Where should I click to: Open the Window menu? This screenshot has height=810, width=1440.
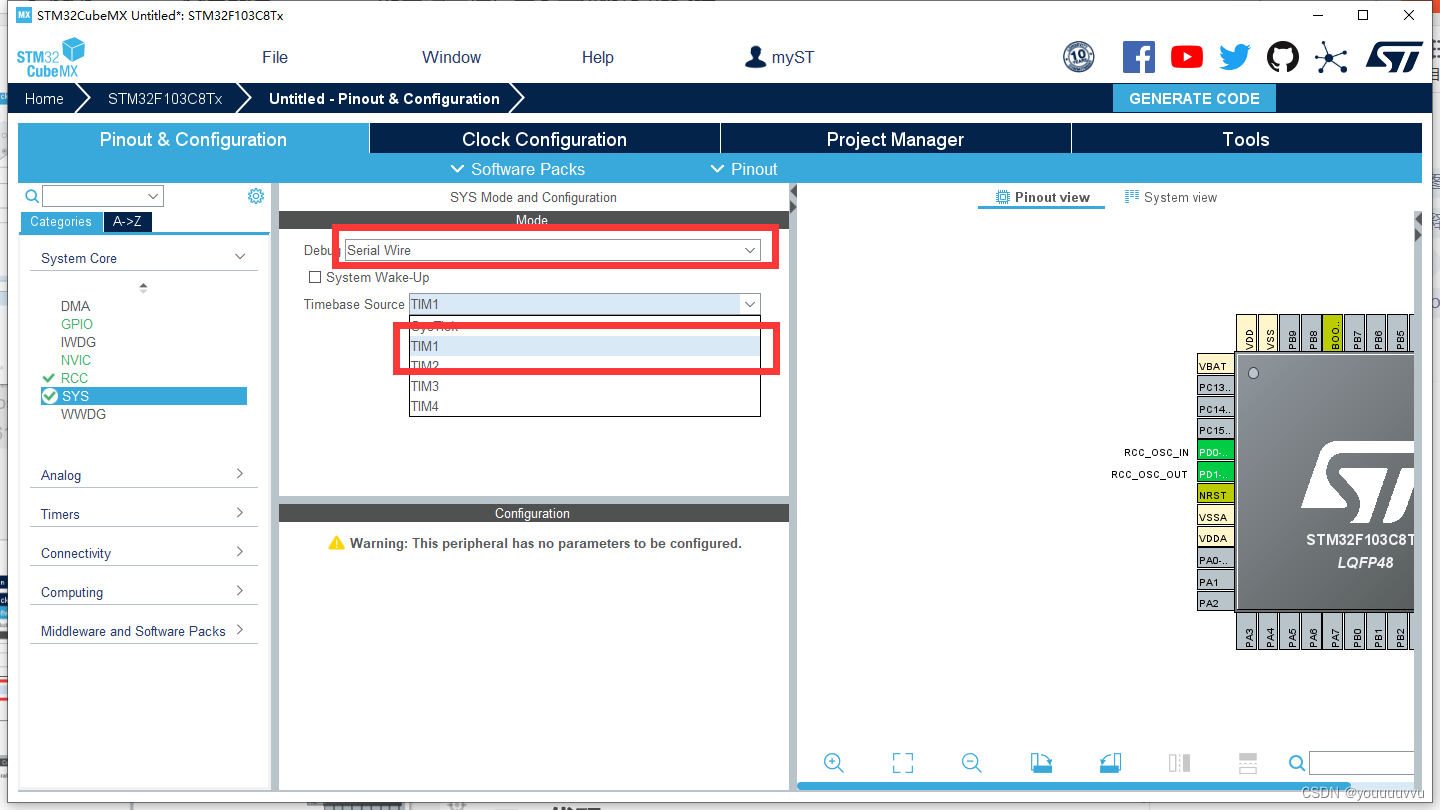pyautogui.click(x=451, y=57)
